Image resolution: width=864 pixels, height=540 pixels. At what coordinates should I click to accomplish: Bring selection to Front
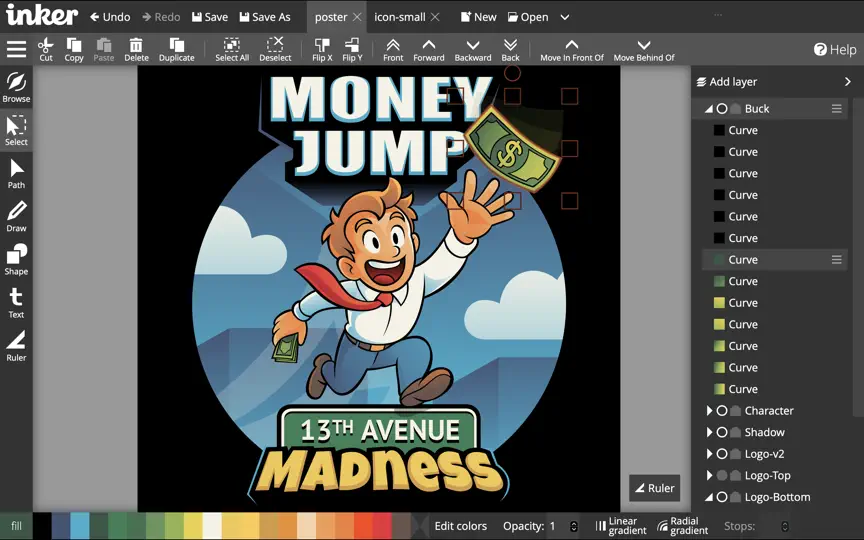(393, 50)
